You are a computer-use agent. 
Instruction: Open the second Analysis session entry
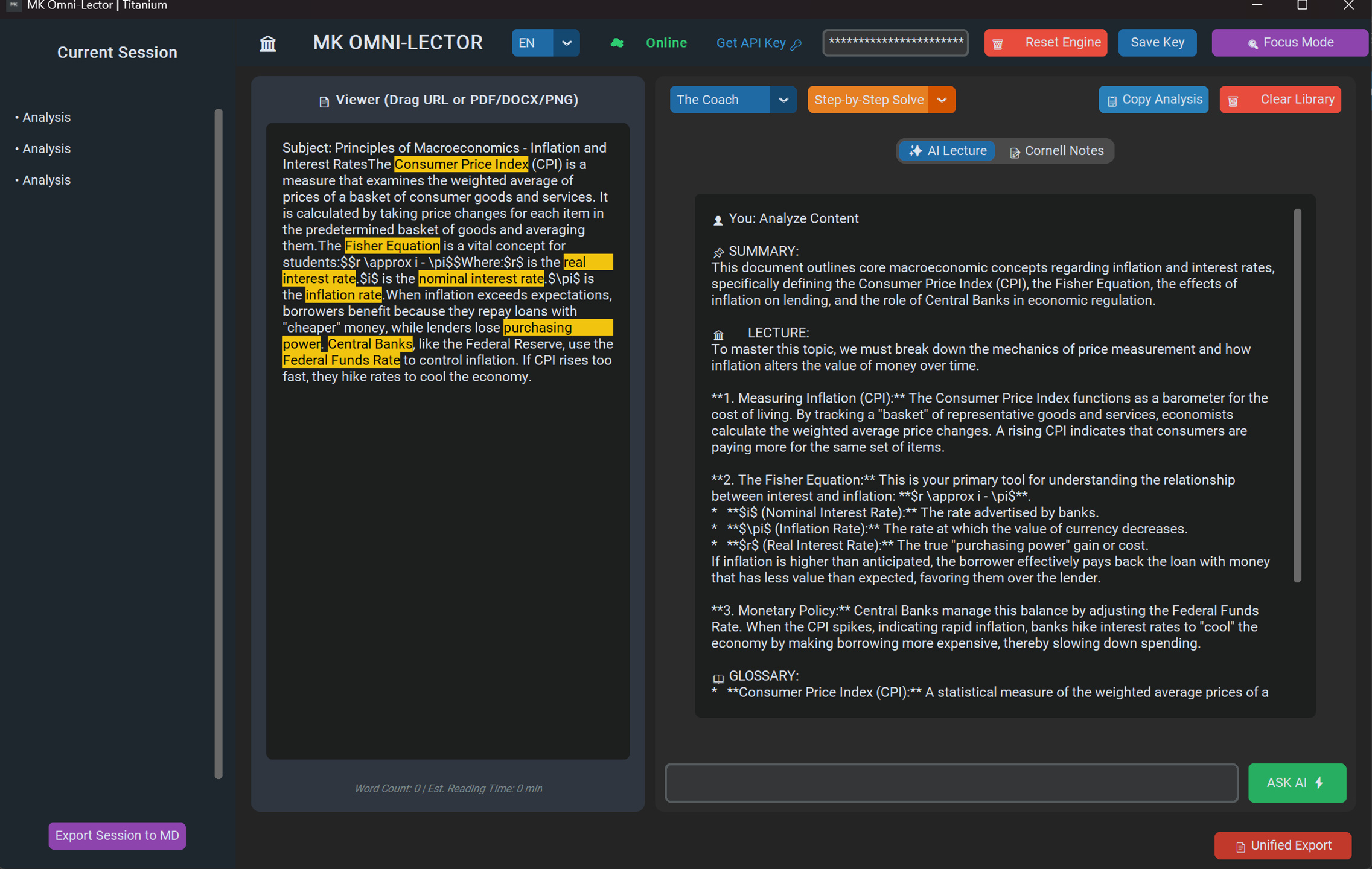43,149
